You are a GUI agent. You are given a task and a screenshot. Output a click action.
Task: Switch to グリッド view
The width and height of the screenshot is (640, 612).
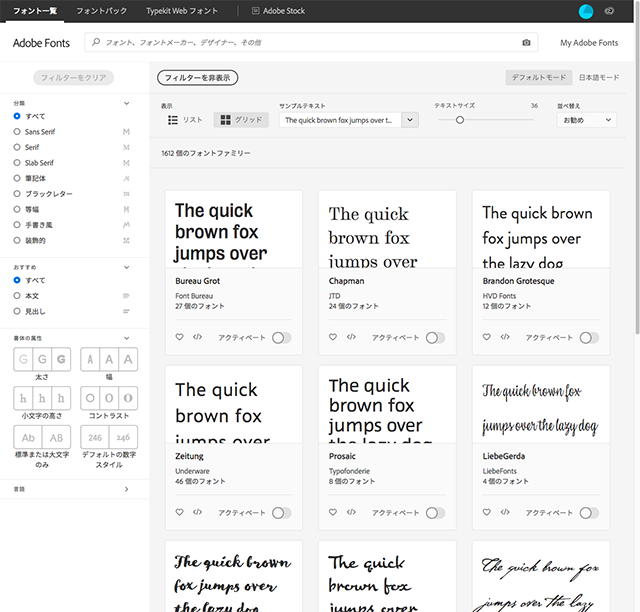[x=241, y=120]
